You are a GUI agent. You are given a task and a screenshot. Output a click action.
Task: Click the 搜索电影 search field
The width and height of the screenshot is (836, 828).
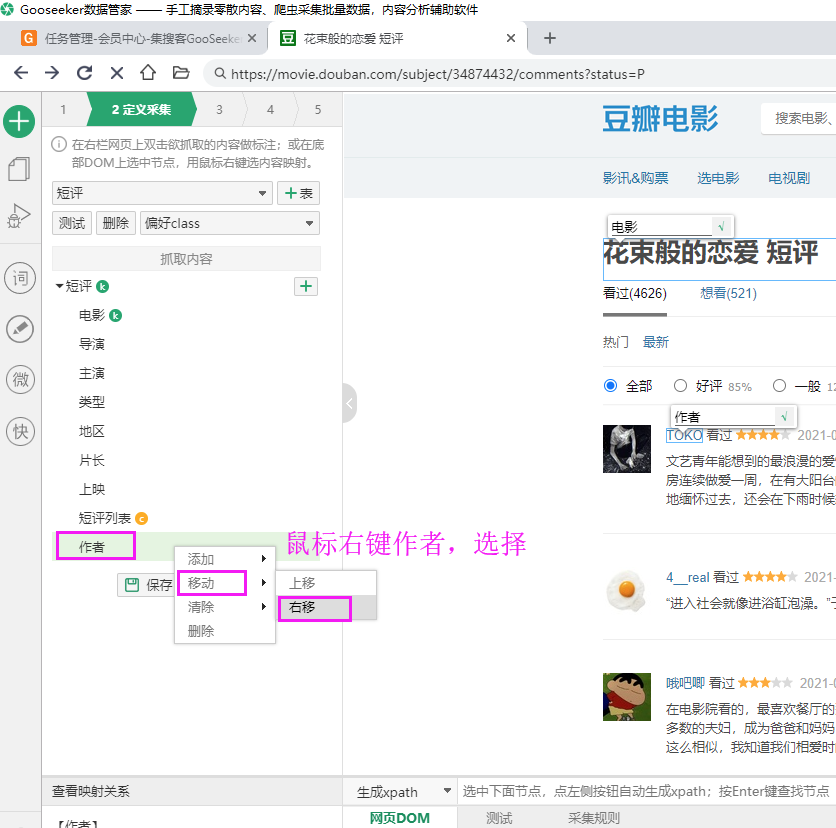[x=799, y=118]
